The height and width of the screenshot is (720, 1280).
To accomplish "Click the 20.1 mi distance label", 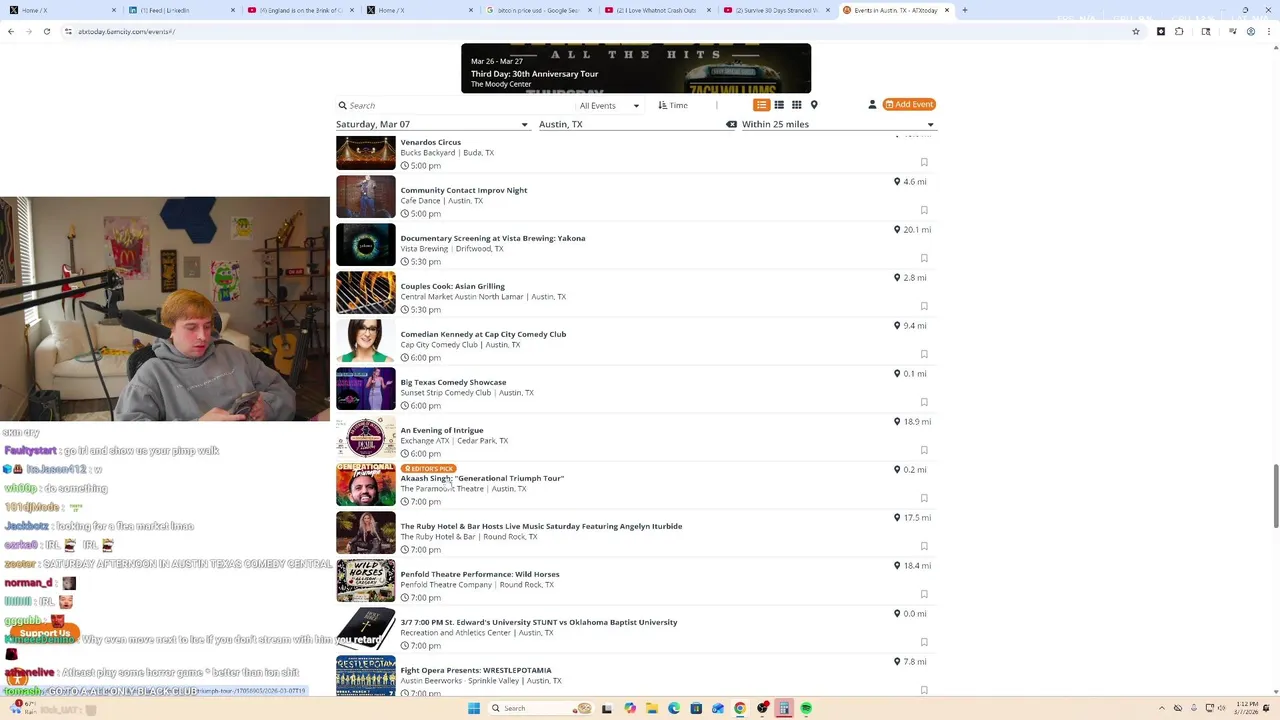I will 912,230.
